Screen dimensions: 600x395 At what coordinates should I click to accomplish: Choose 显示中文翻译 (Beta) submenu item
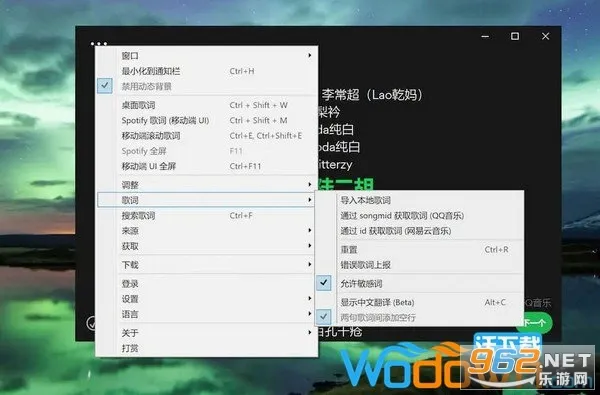(x=419, y=302)
